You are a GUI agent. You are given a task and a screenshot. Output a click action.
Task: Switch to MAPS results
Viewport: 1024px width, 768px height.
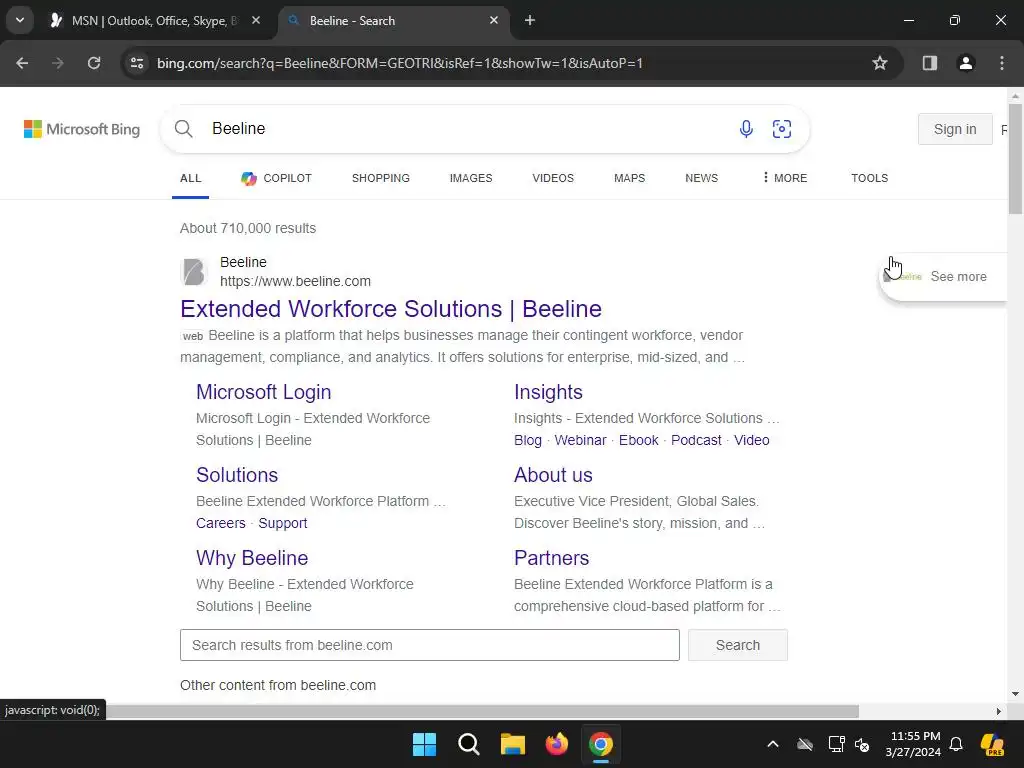[630, 178]
